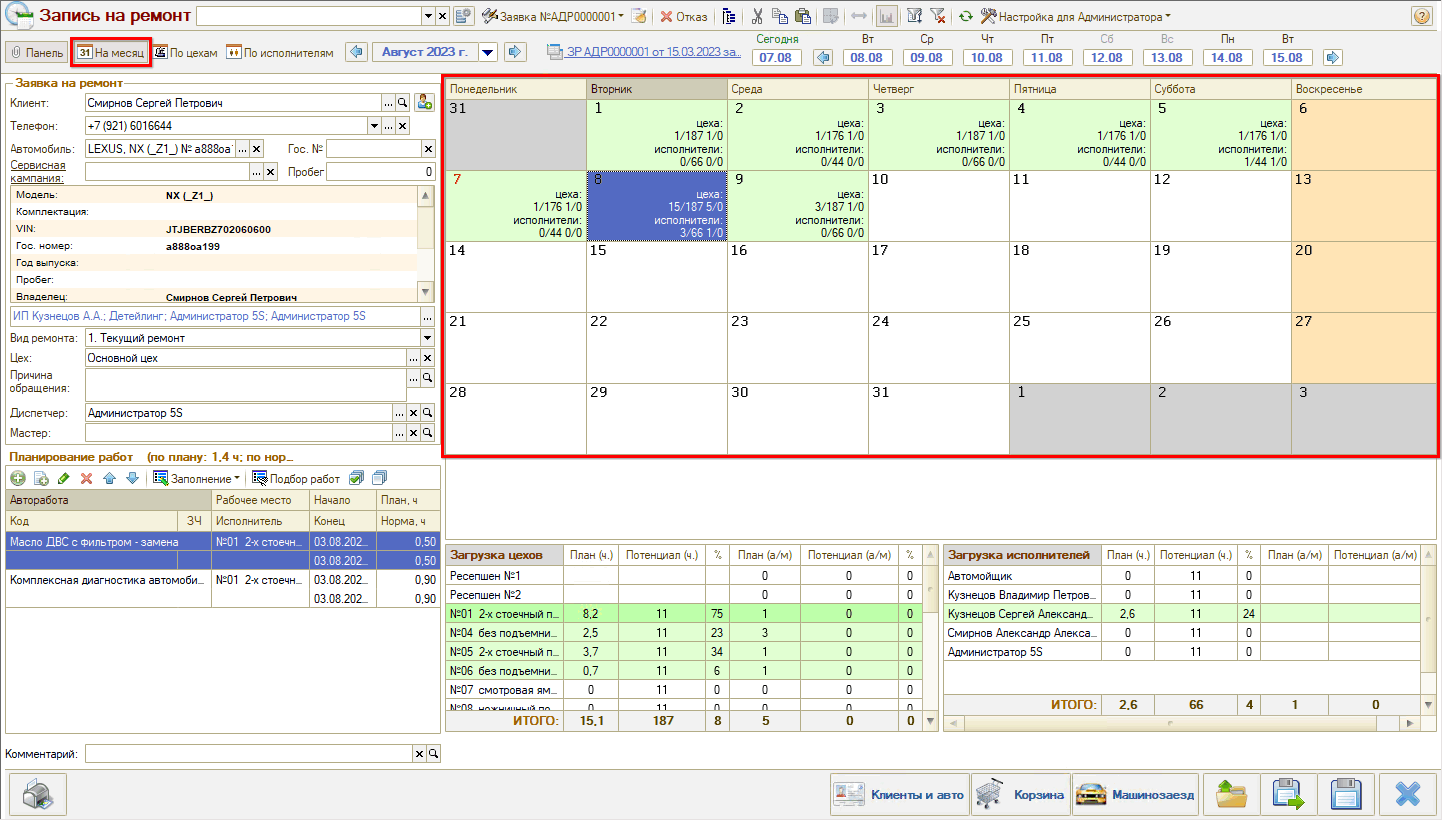Click horizontal scrollbar under Загрузка исполнителей
Image resolution: width=1442 pixels, height=820 pixels.
pos(1182,722)
